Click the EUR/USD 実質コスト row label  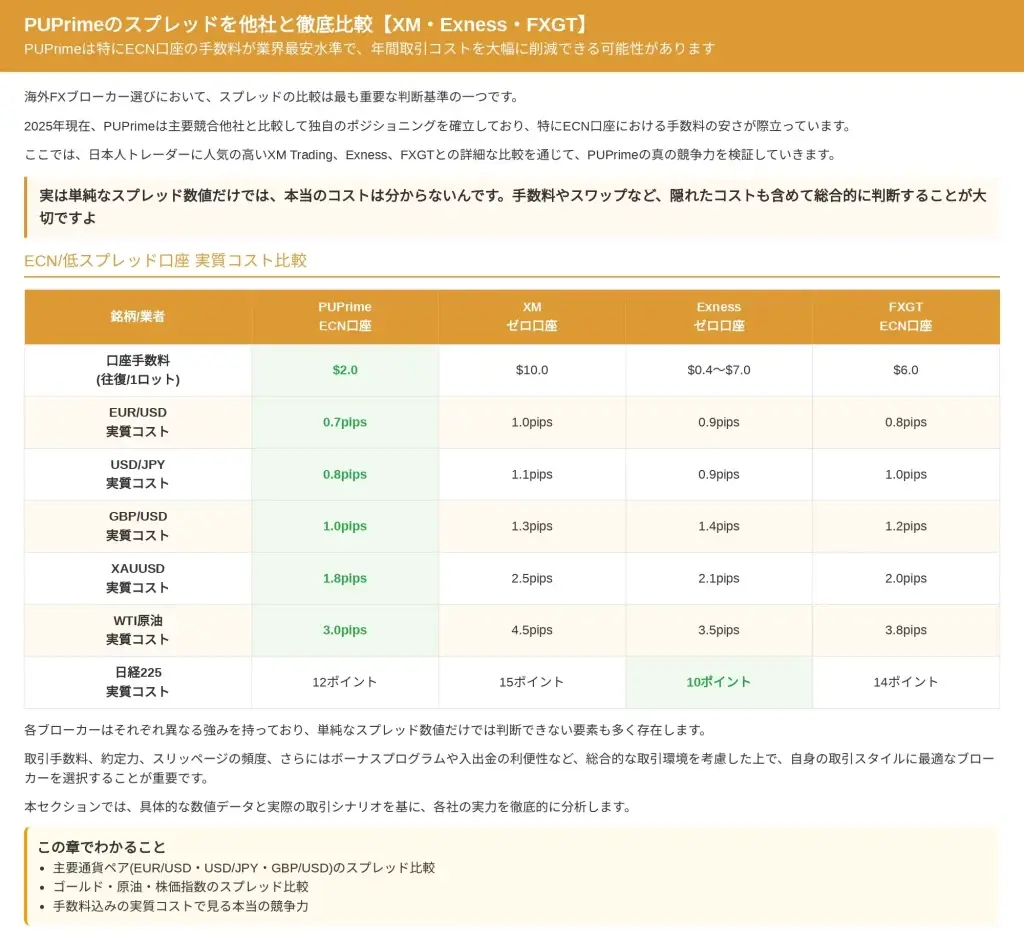(138, 422)
